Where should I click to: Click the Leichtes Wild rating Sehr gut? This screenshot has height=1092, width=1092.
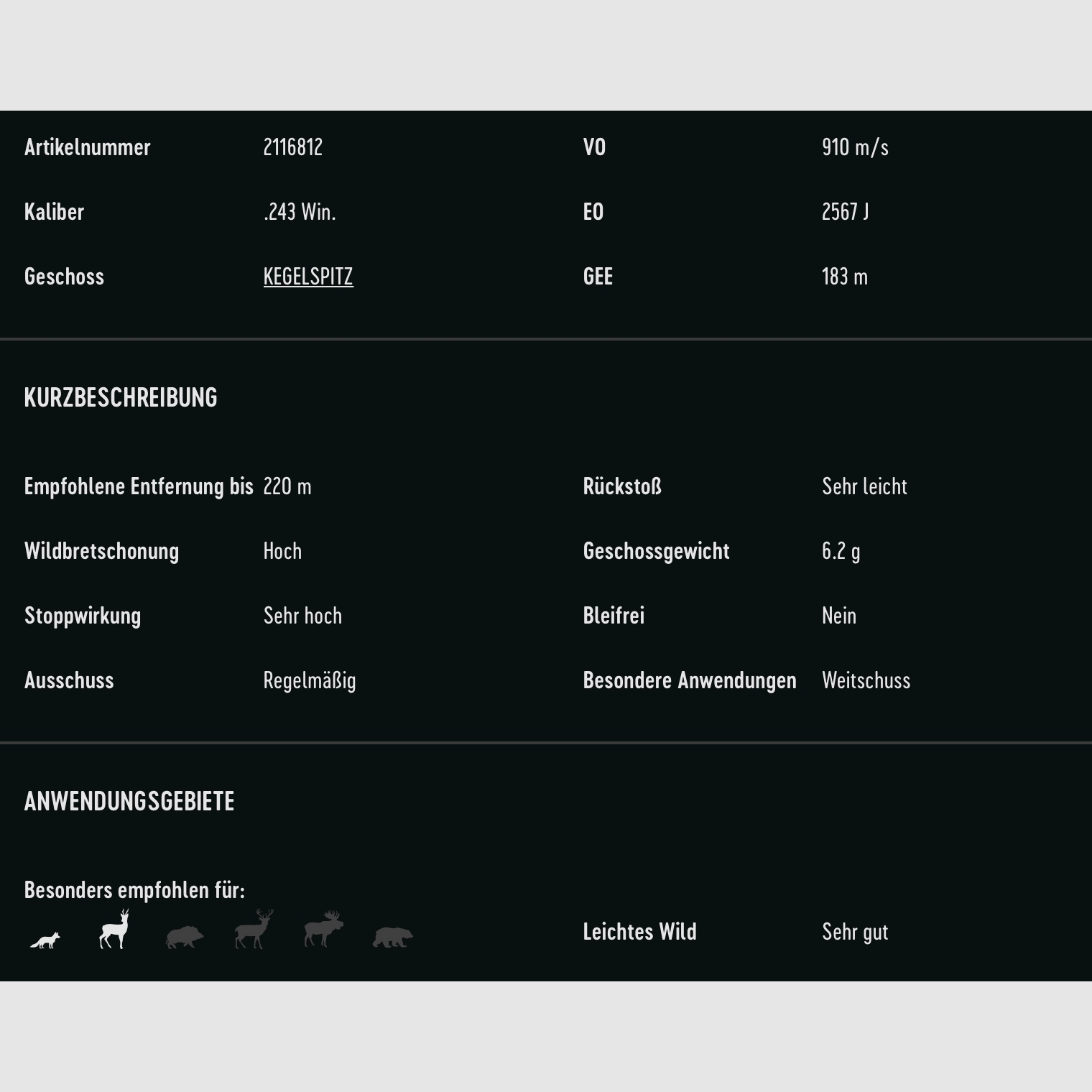tap(855, 932)
